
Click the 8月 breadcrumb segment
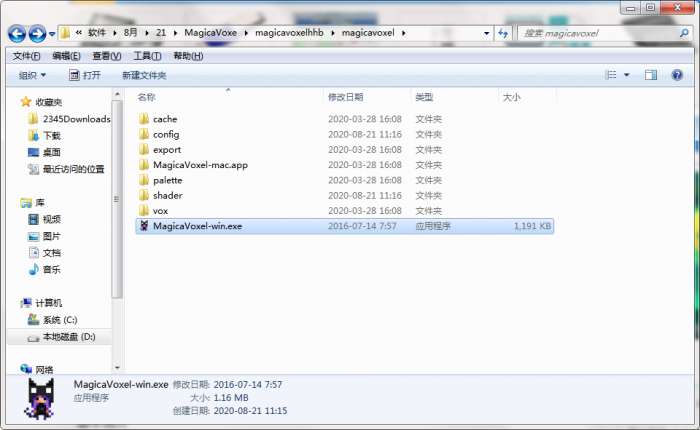(130, 33)
